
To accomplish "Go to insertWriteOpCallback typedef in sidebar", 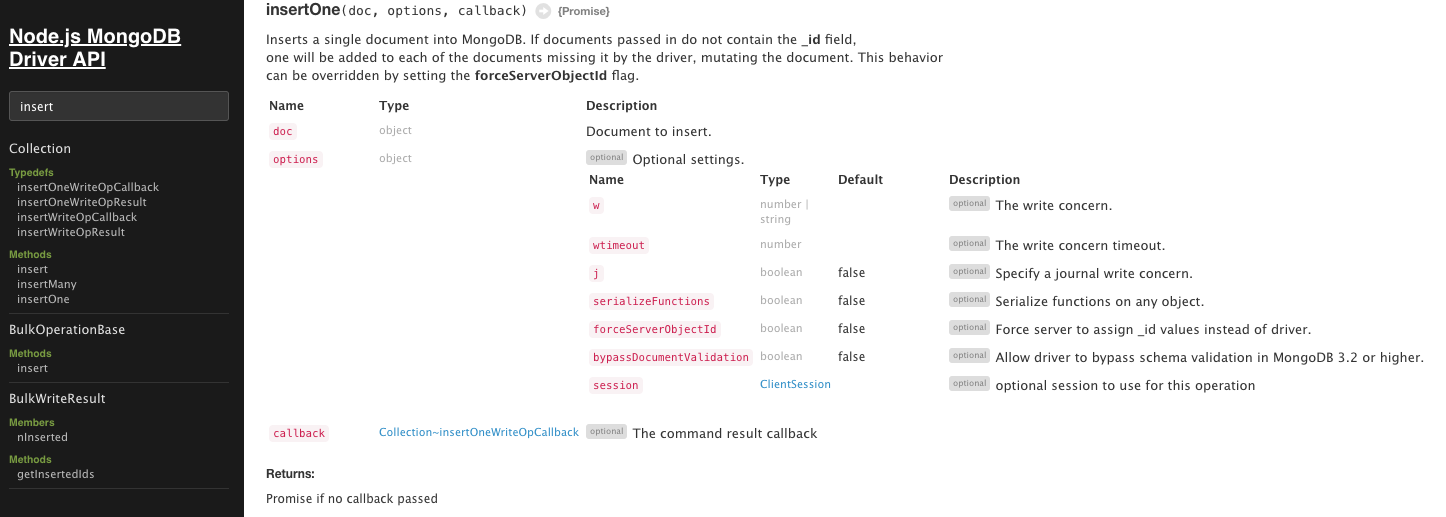I will click(x=77, y=217).
